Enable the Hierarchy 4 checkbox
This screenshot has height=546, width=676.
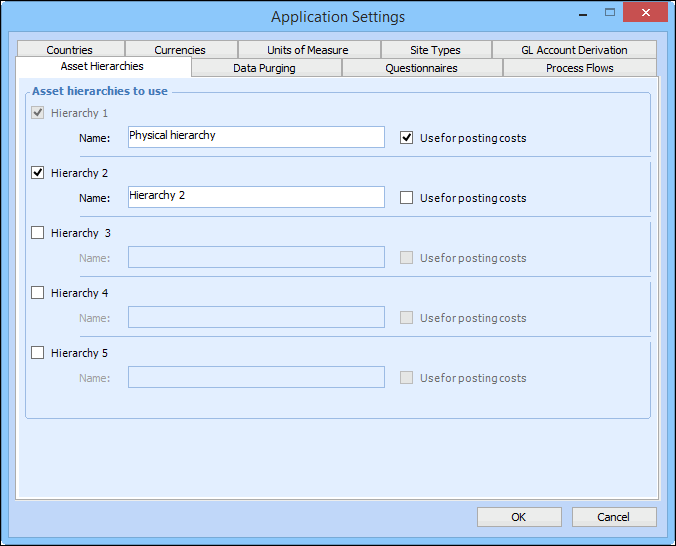pyautogui.click(x=38, y=293)
